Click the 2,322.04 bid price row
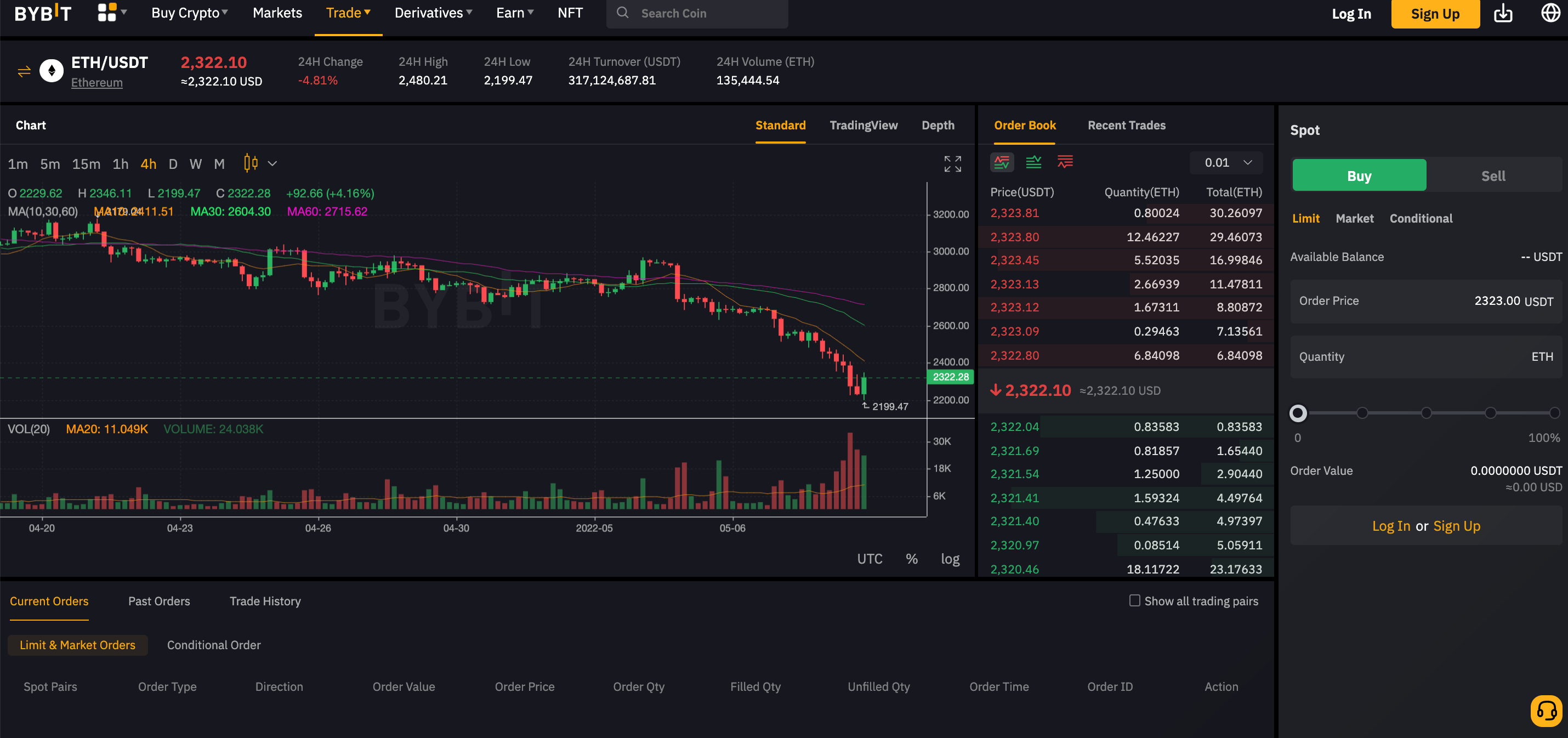 coord(1126,427)
